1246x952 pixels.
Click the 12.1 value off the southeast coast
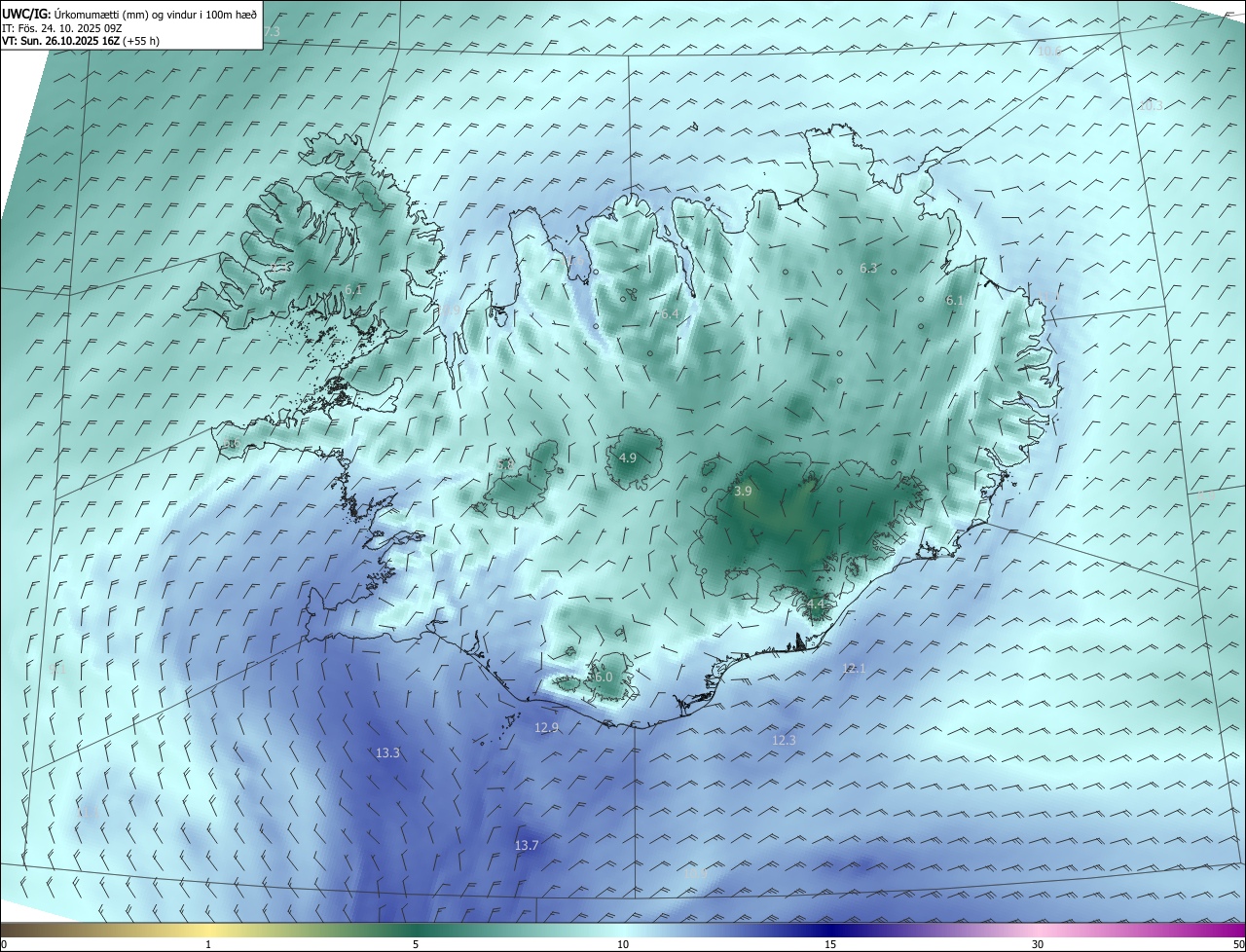(x=854, y=668)
